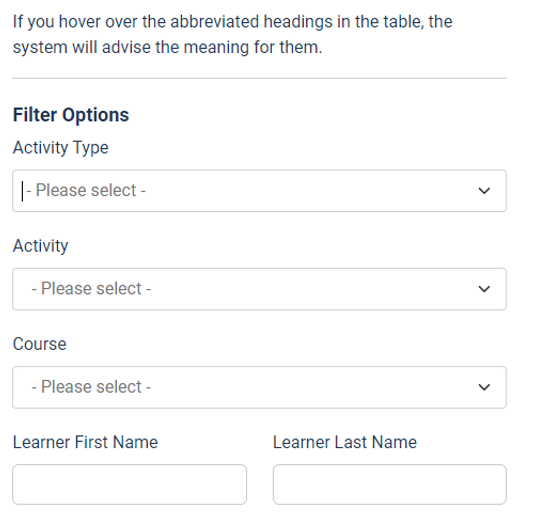Click the chevron icon of Activity select

point(484,289)
